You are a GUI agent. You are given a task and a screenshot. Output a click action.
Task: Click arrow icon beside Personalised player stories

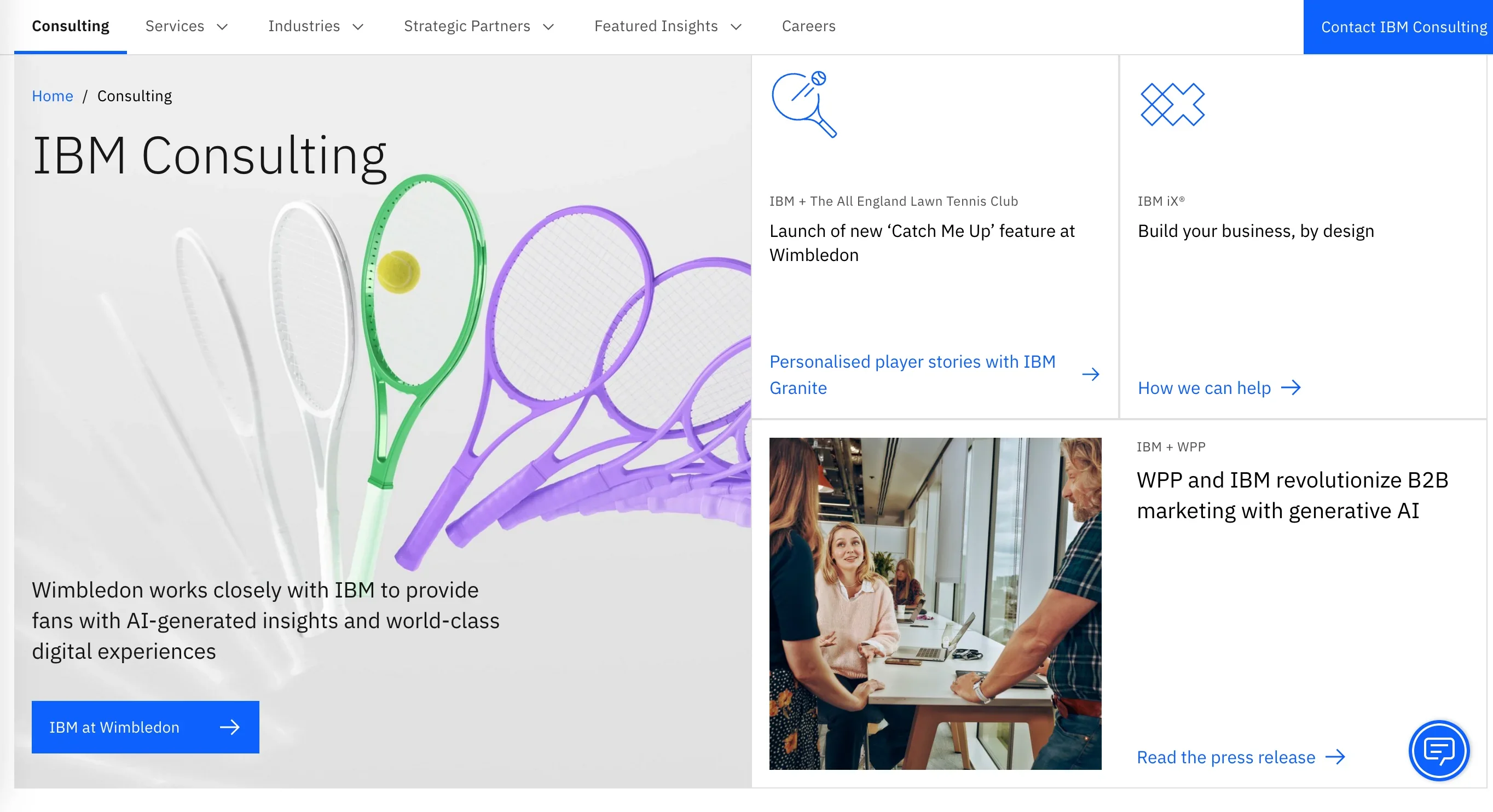pos(1090,374)
